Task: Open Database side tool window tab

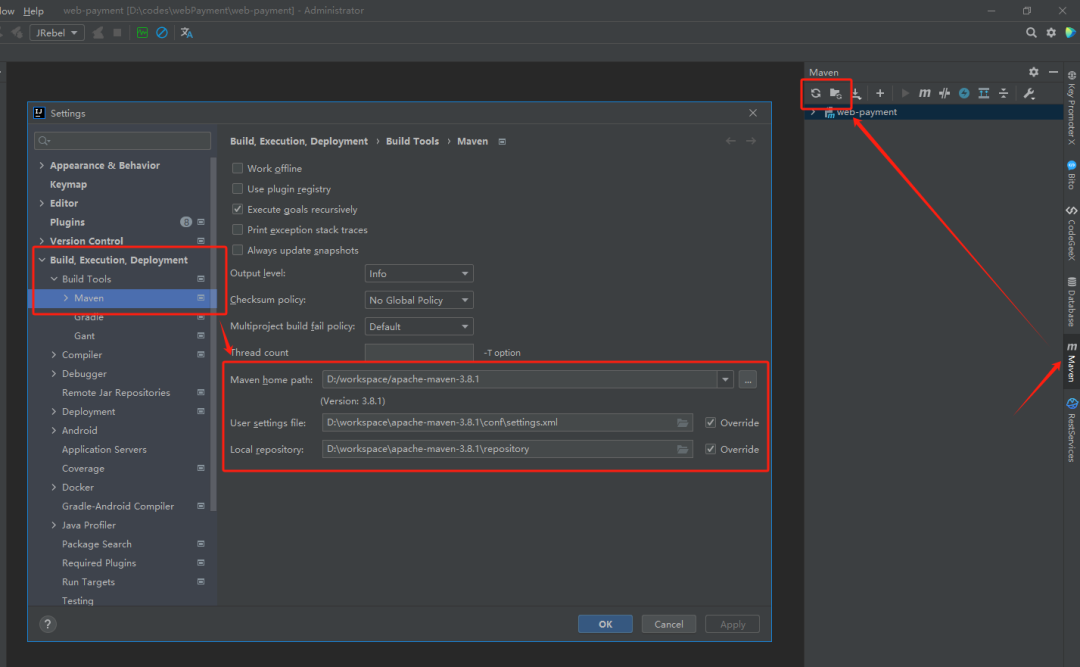Action: (x=1071, y=301)
